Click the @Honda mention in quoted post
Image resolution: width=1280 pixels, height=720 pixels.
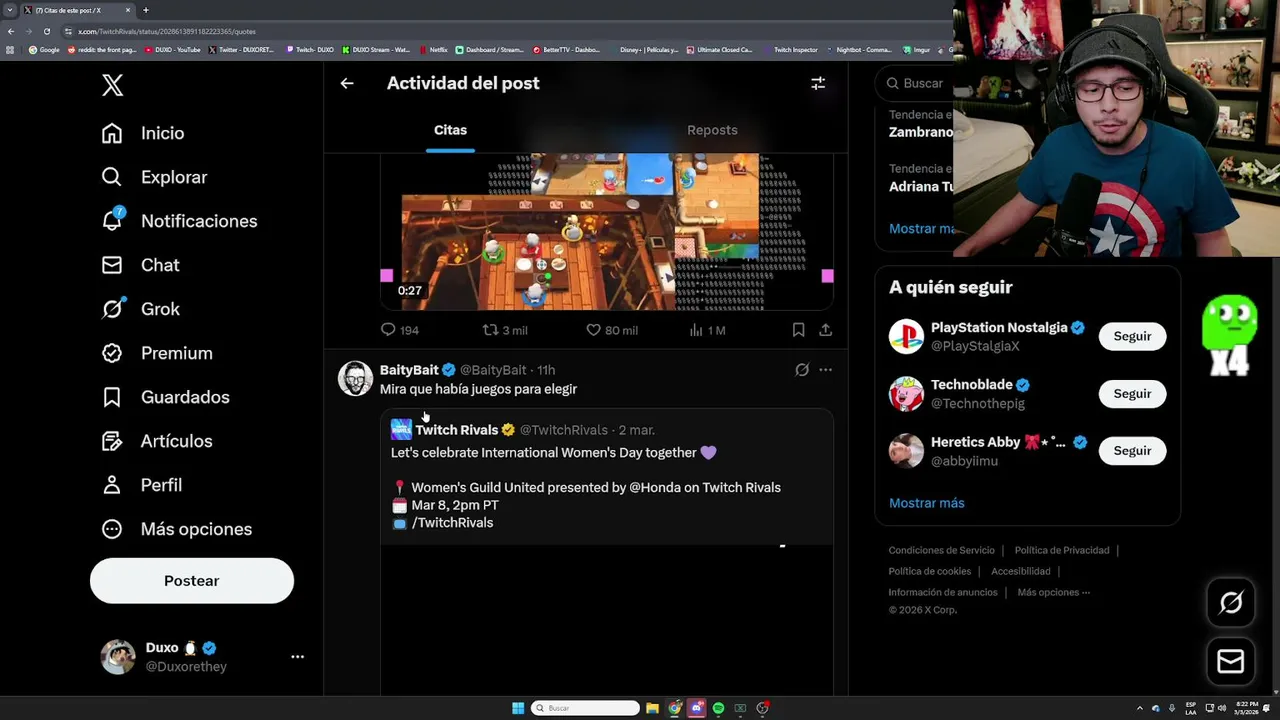coord(654,488)
